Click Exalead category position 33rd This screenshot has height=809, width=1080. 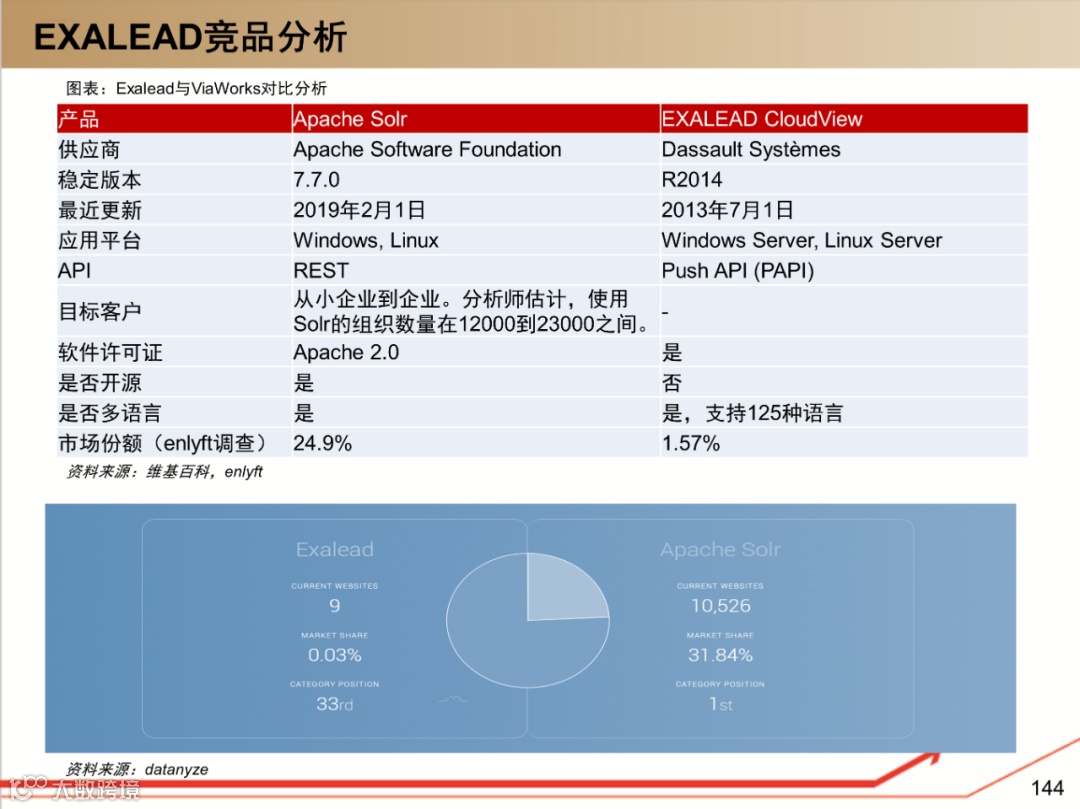click(335, 704)
